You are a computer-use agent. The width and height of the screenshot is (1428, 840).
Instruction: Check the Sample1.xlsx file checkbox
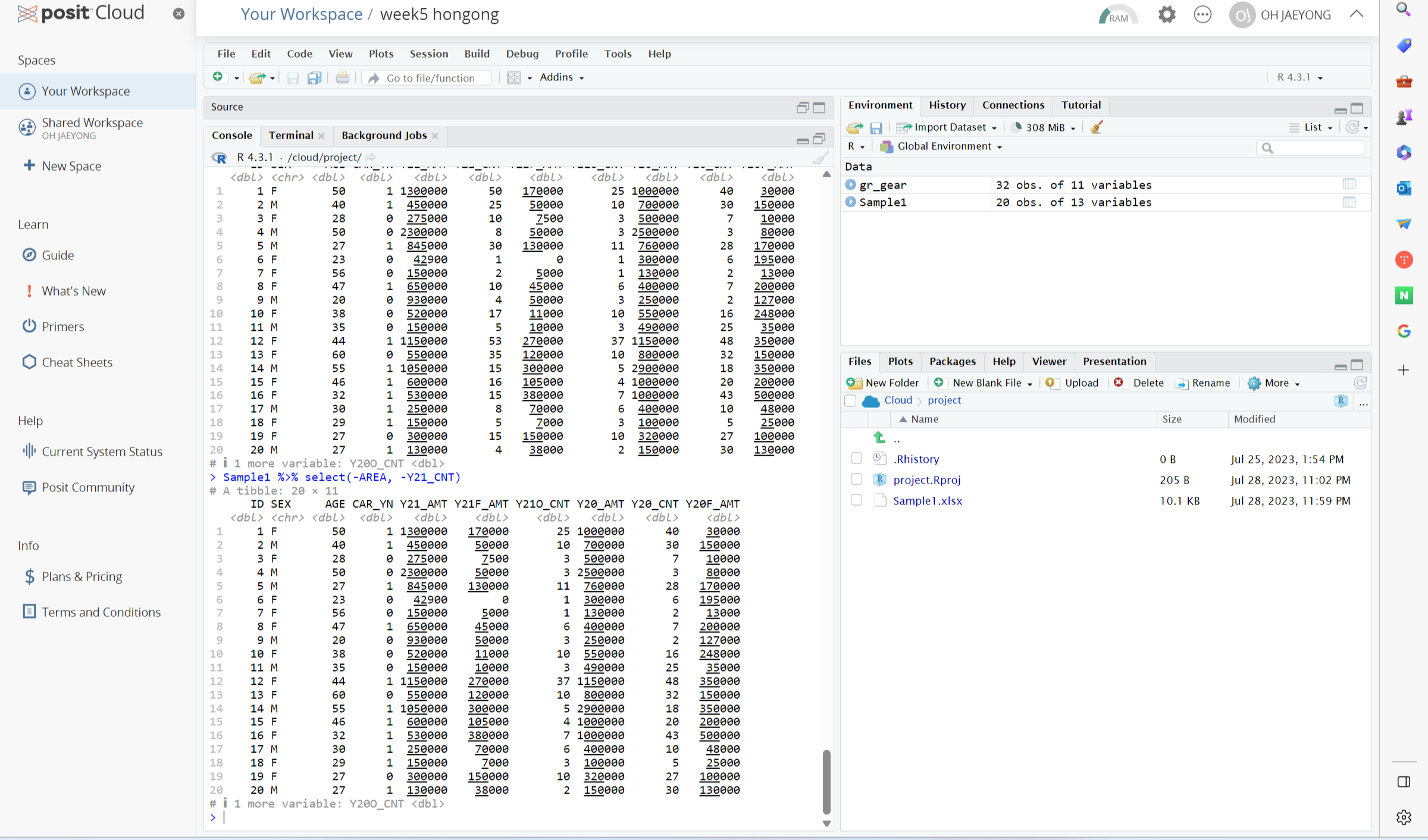pos(856,500)
